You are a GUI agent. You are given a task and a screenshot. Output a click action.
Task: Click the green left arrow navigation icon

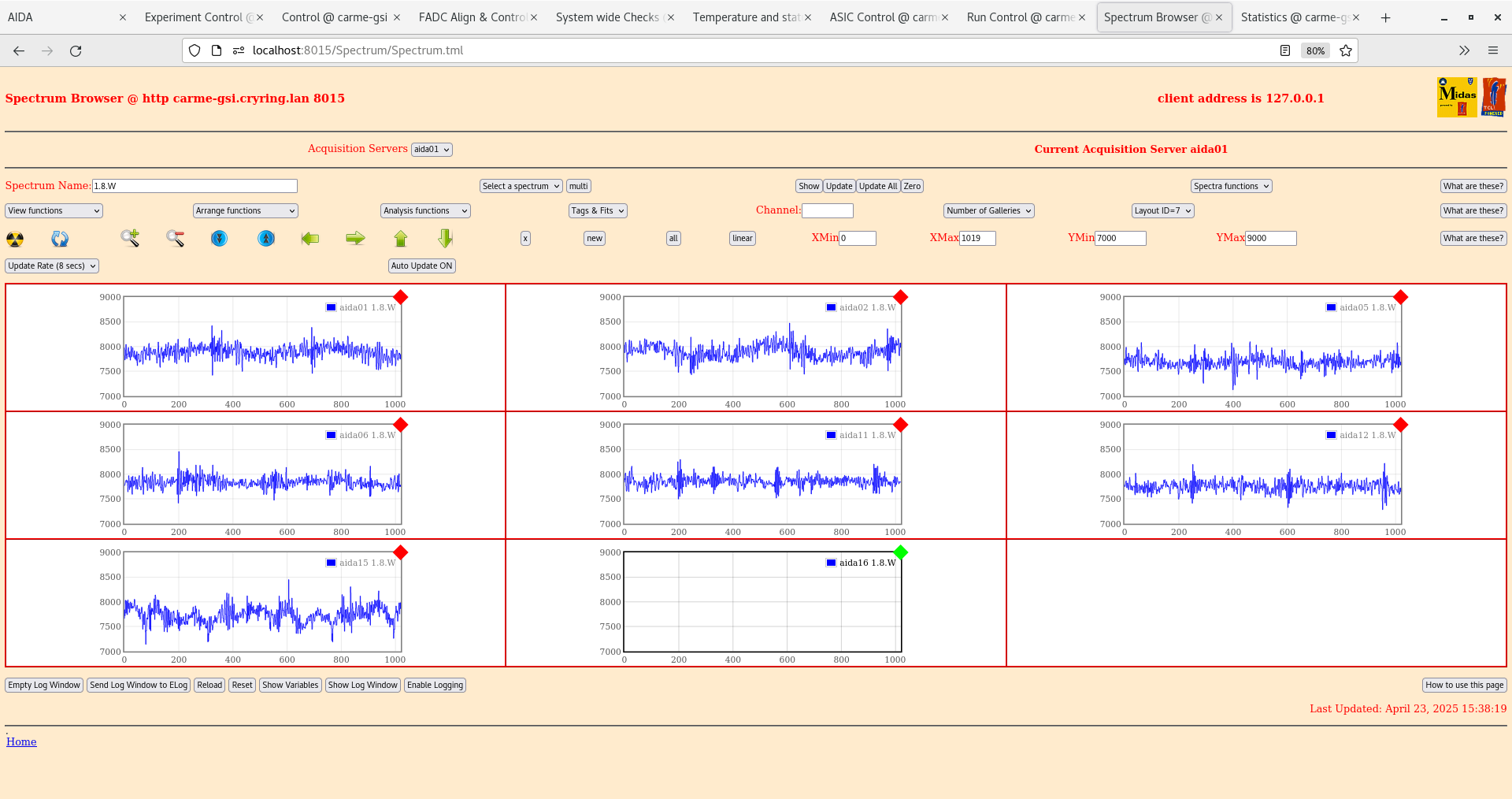309,239
